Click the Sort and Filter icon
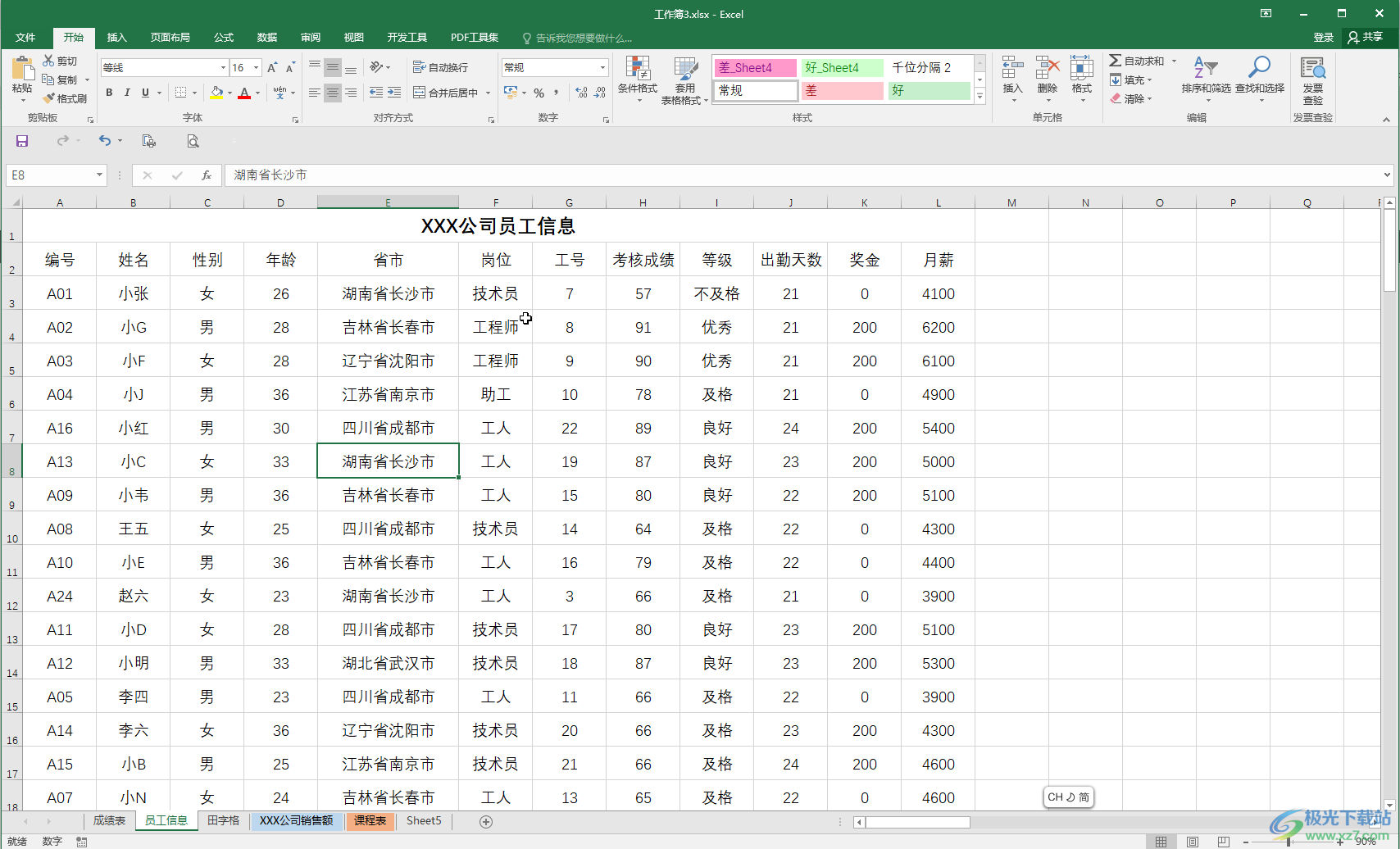This screenshot has height=849, width=1400. coord(1206,67)
